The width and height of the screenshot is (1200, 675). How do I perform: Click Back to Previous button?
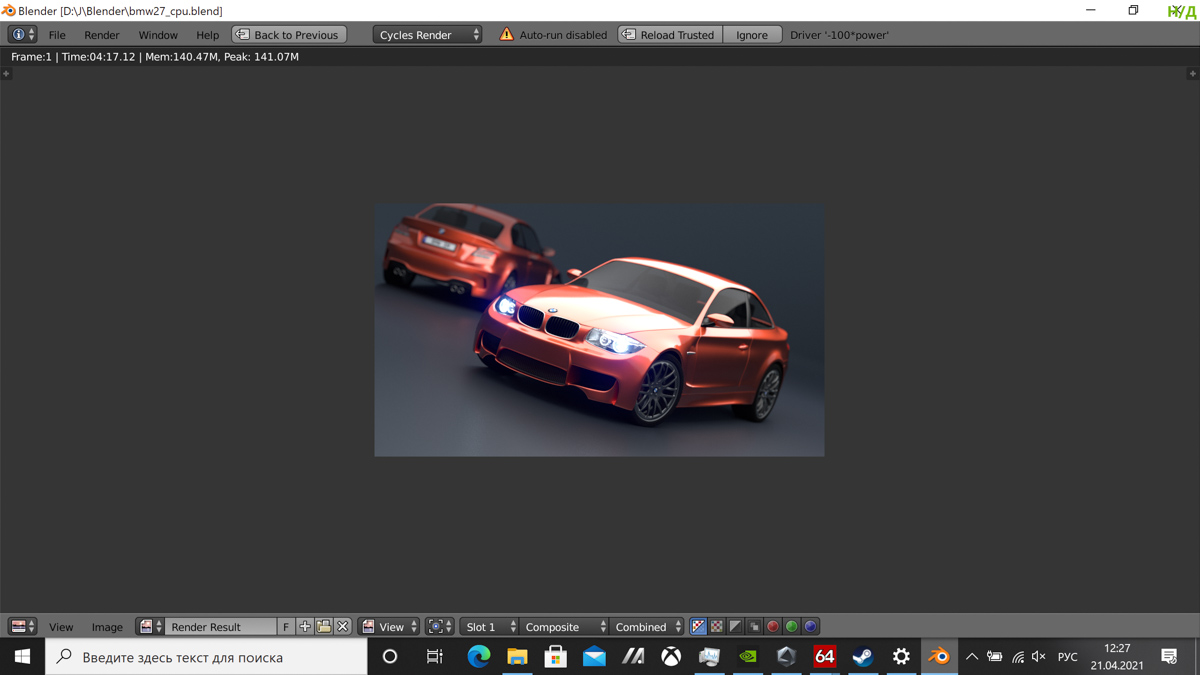pos(289,34)
